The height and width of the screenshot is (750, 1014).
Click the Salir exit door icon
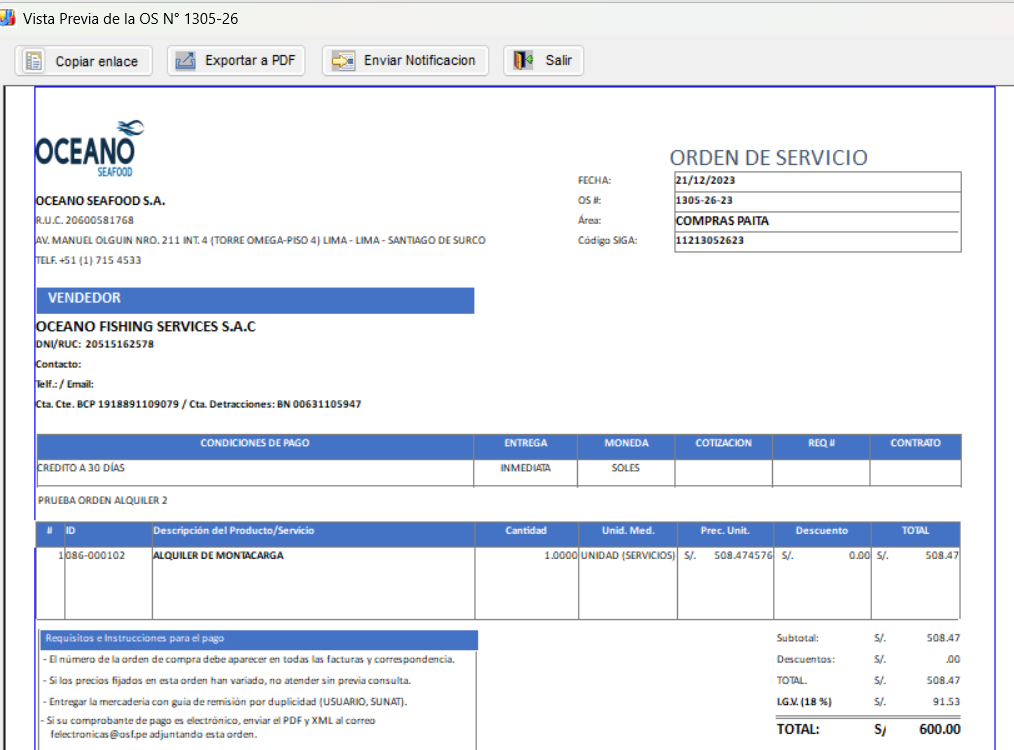point(524,61)
